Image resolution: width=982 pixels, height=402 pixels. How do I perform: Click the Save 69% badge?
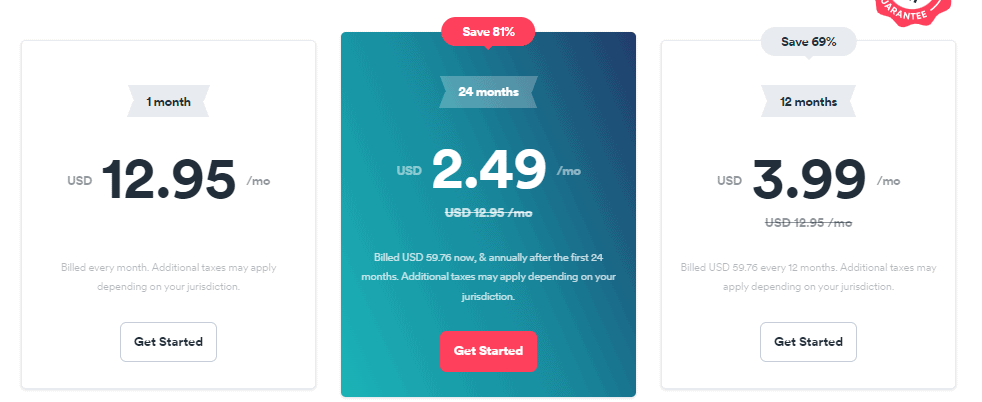(809, 42)
